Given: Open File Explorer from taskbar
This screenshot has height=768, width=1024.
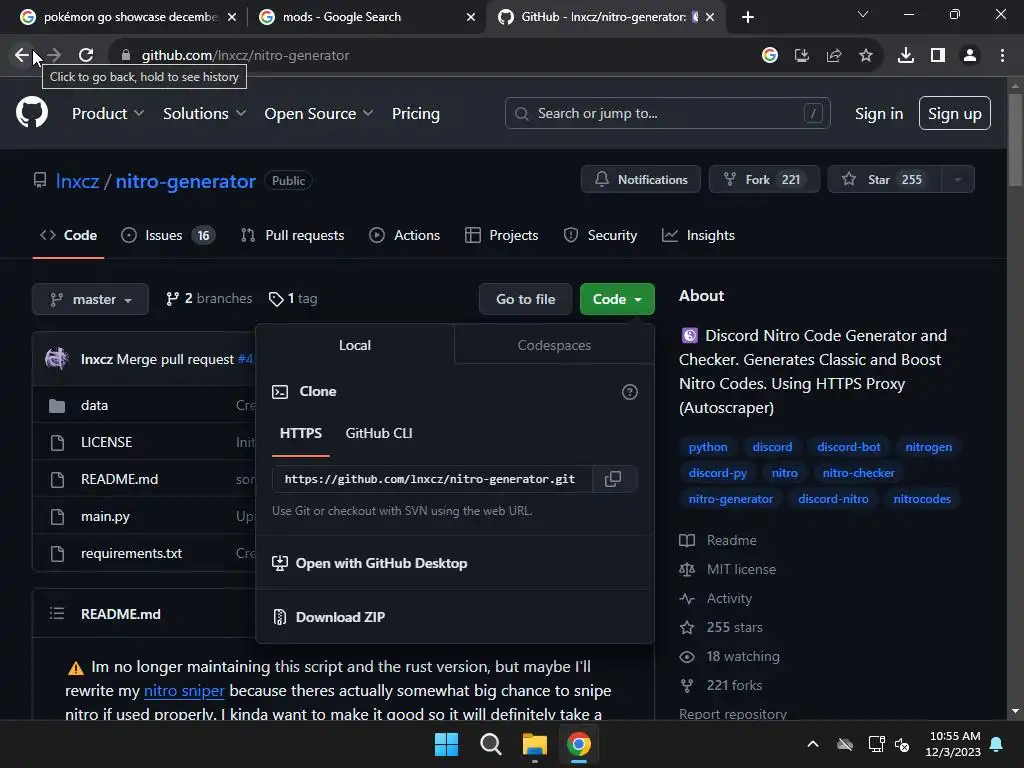Looking at the screenshot, I should pos(534,744).
